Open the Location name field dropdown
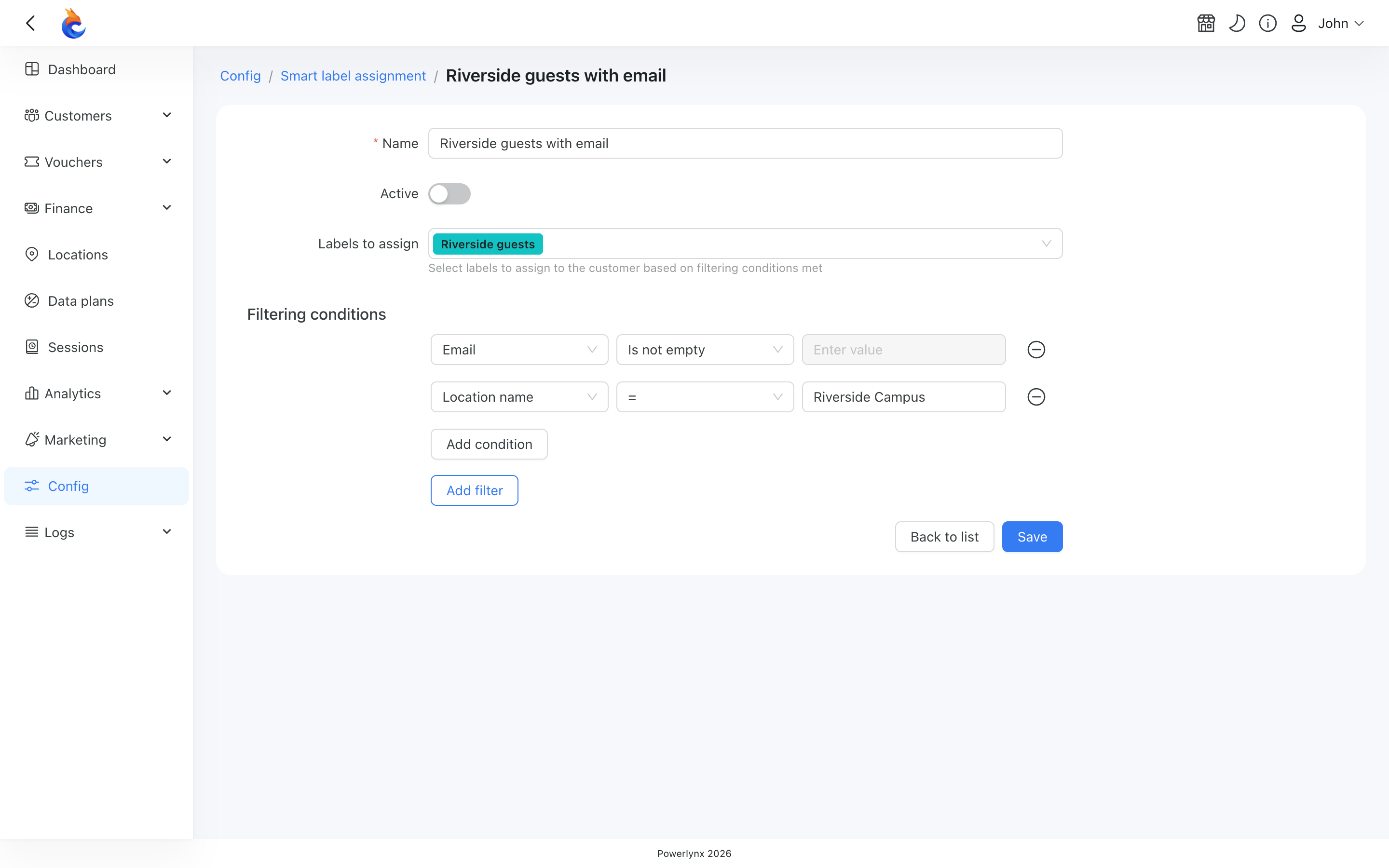This screenshot has width=1389, height=868. tap(519, 397)
